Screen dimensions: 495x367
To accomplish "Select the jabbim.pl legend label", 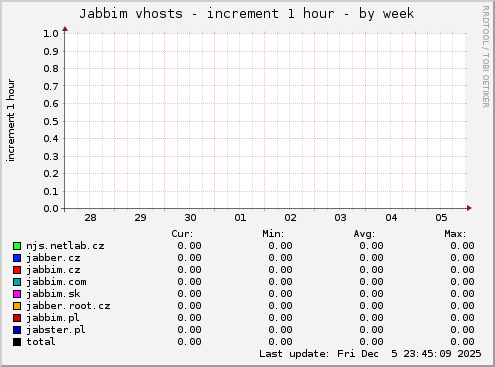I will point(53,318).
